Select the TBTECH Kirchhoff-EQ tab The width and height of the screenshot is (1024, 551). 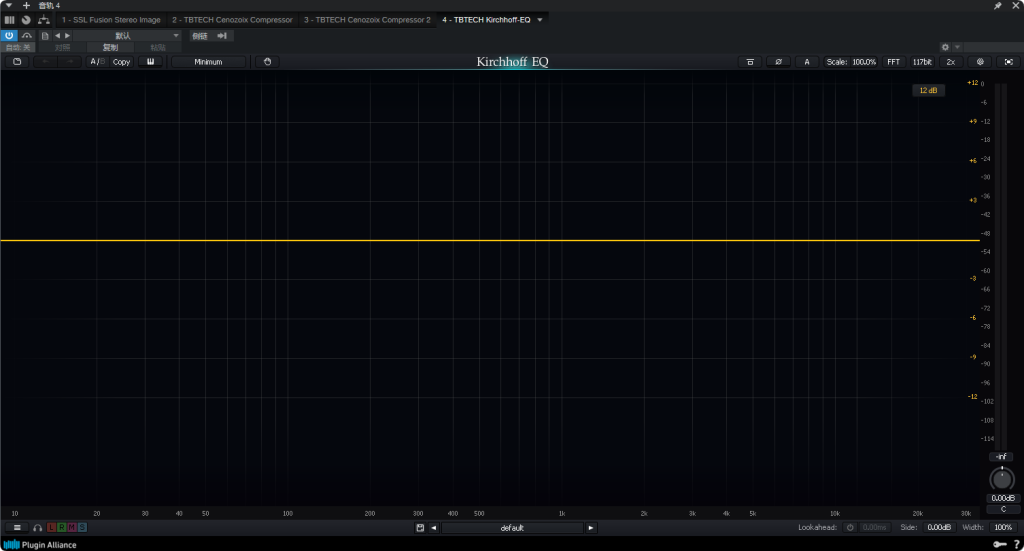coord(486,20)
